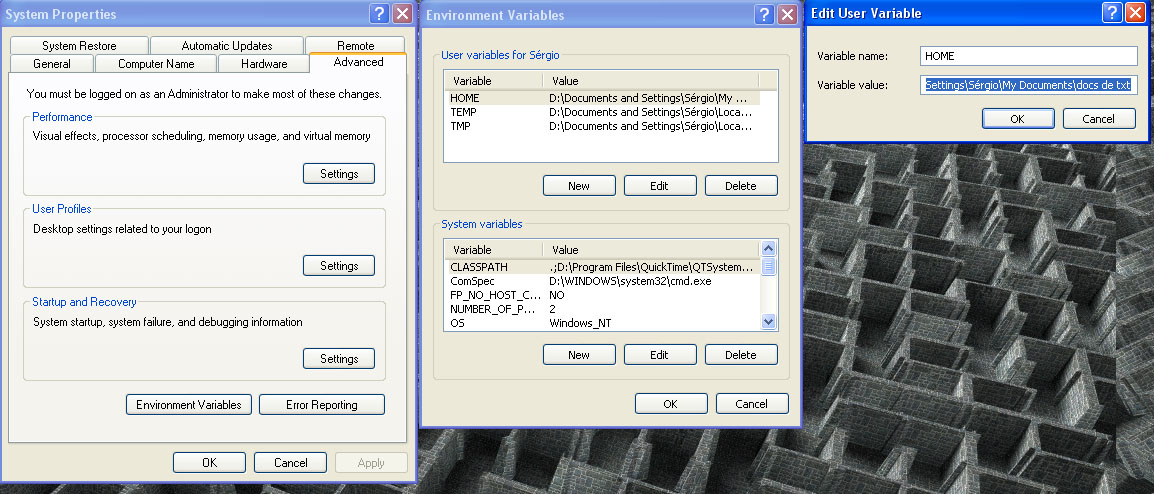Close the System Properties window
This screenshot has width=1154, height=494.
(x=402, y=13)
